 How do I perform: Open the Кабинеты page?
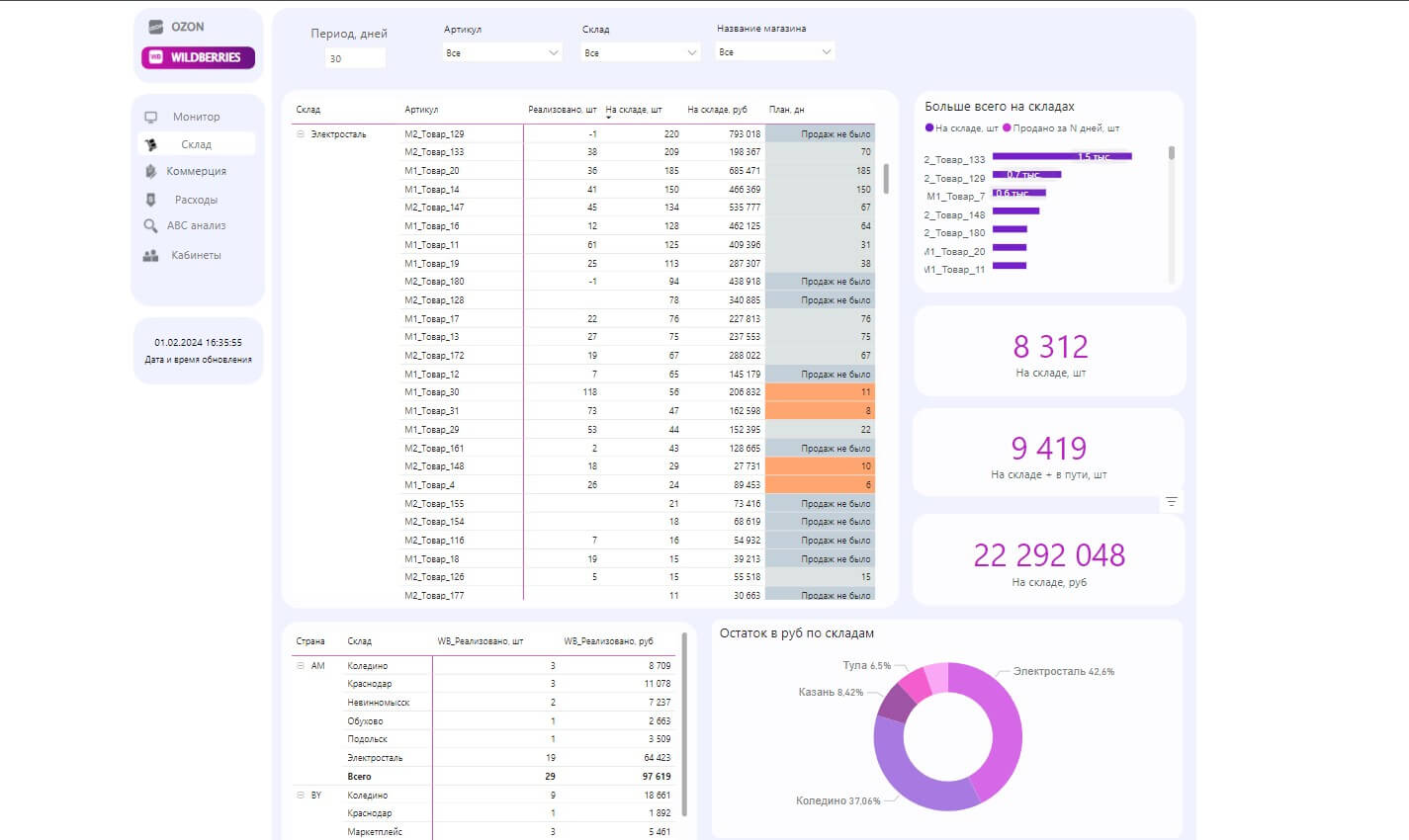pyautogui.click(x=196, y=255)
